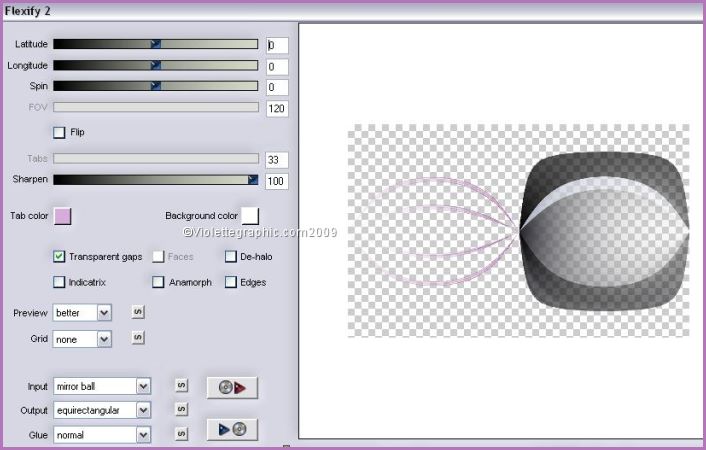Click the small S button beside Input
The height and width of the screenshot is (450, 706).
(x=181, y=384)
